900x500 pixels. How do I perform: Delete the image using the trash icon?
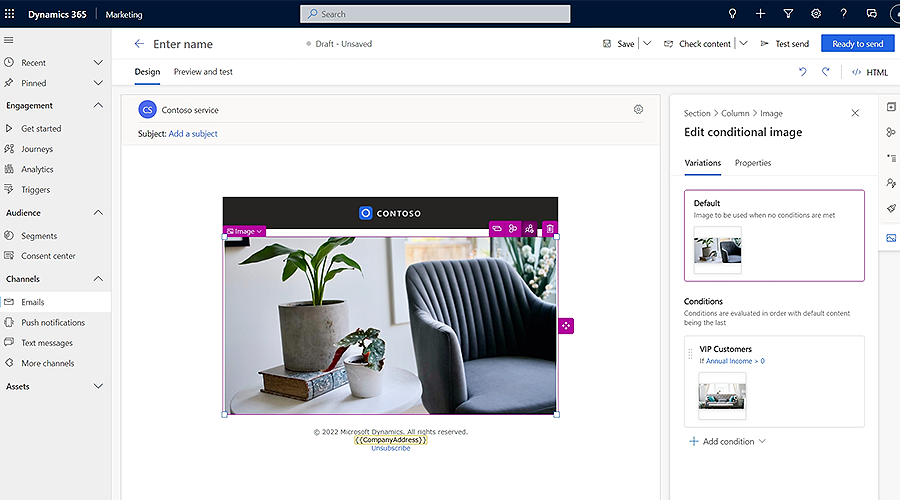tap(550, 228)
